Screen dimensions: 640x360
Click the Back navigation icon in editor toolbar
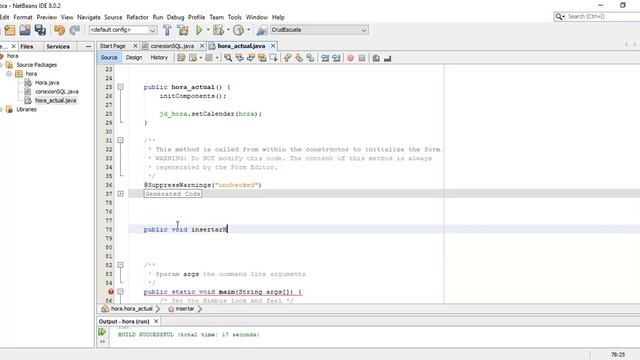193,58
